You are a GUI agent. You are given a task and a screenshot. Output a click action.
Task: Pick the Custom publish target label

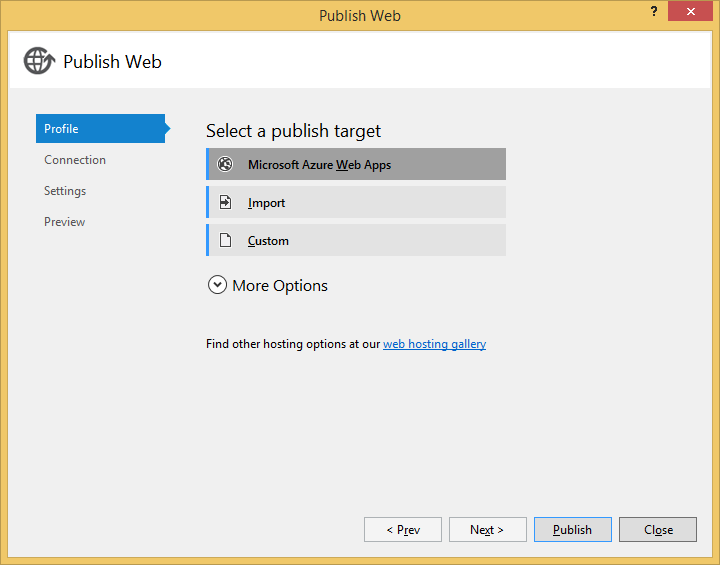(x=268, y=241)
